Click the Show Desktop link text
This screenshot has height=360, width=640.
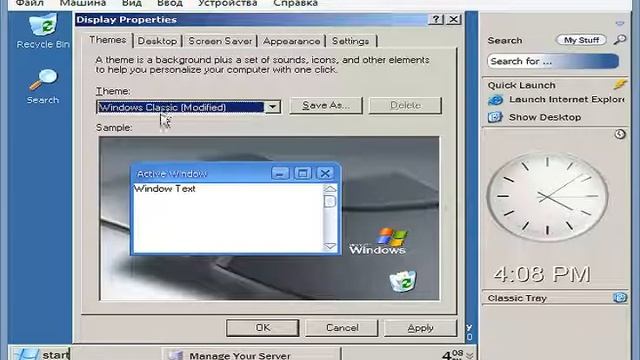[x=544, y=117]
